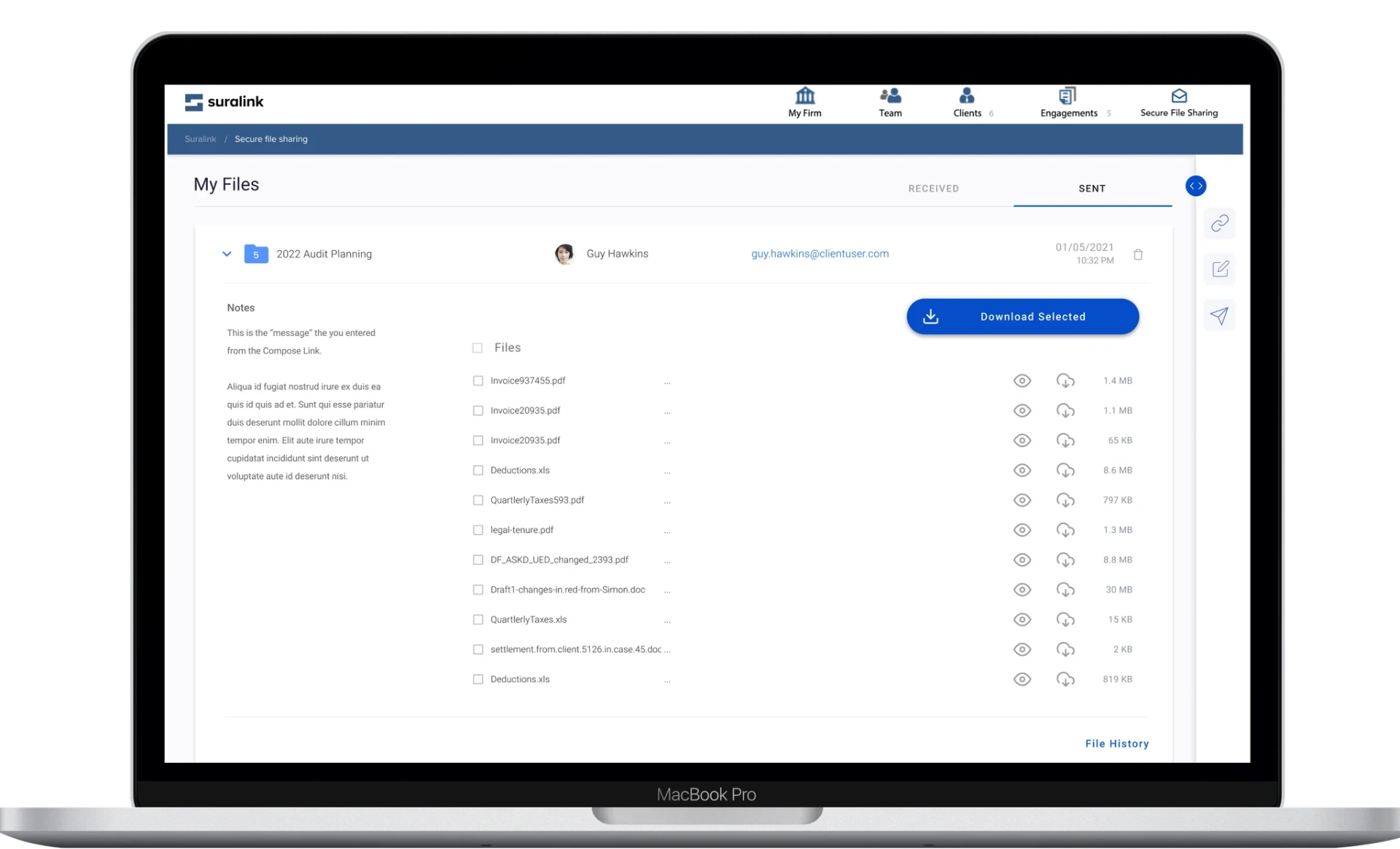Preview legal-tenure.pdf with eye icon

coord(1022,530)
